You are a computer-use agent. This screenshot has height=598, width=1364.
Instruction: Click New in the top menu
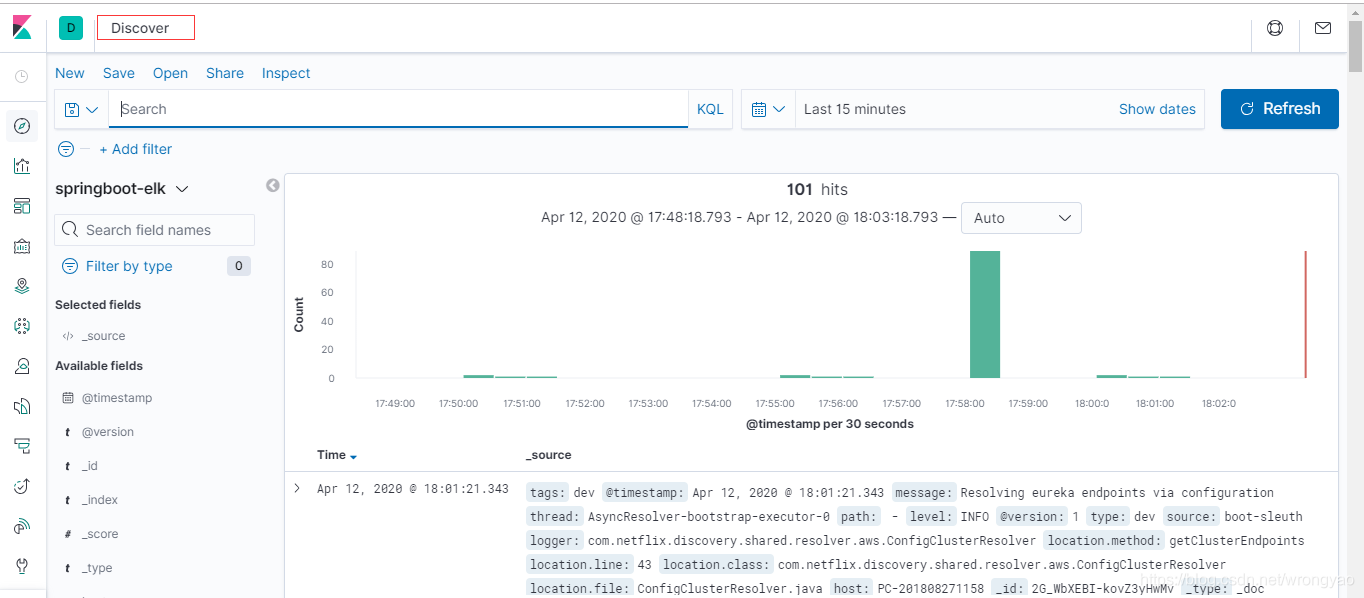coord(70,73)
